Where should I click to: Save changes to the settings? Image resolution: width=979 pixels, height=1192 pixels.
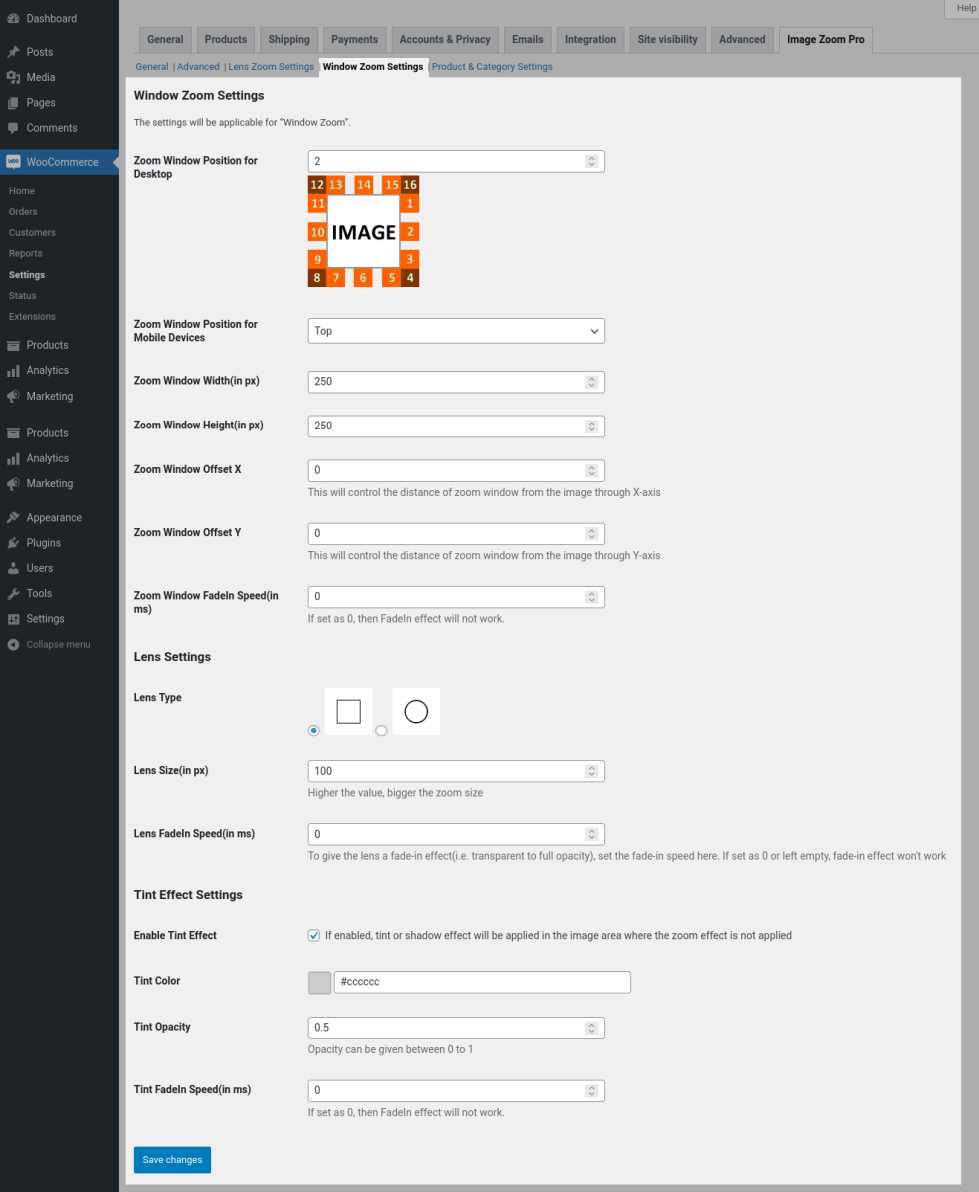173,1160
